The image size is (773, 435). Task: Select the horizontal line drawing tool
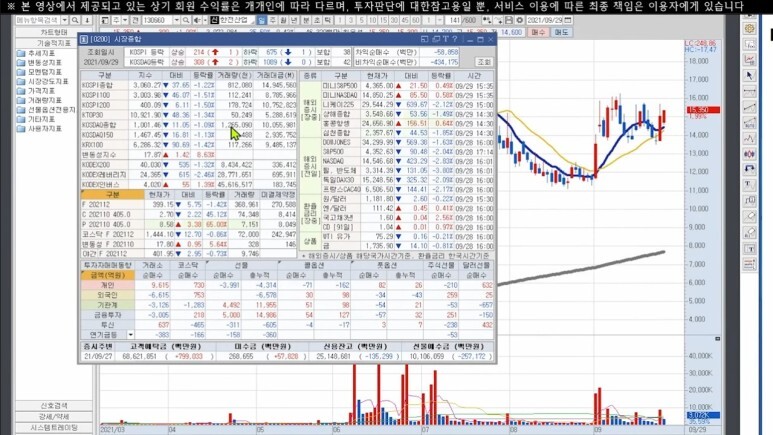[749, 91]
